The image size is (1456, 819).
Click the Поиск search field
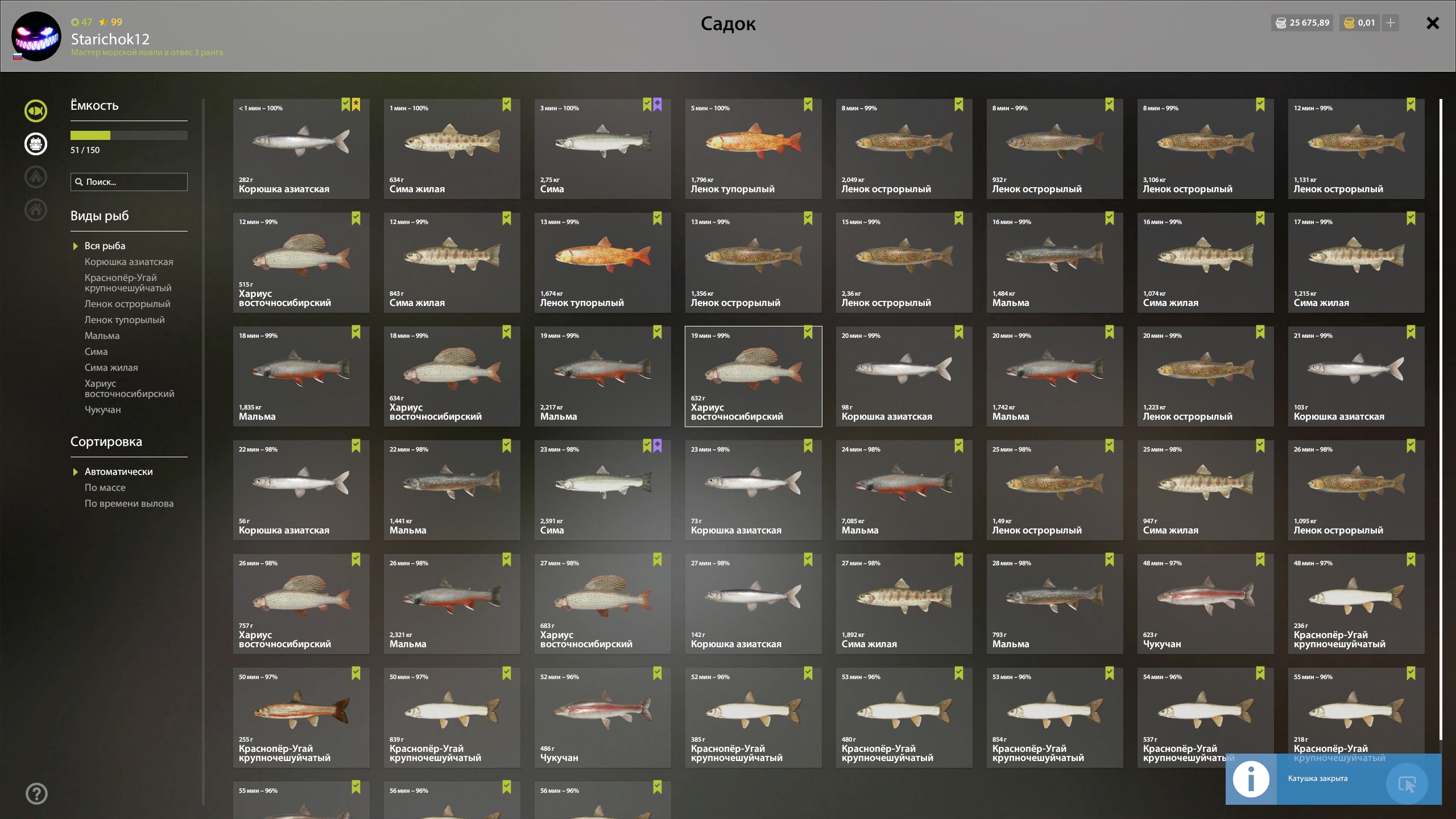pos(129,182)
